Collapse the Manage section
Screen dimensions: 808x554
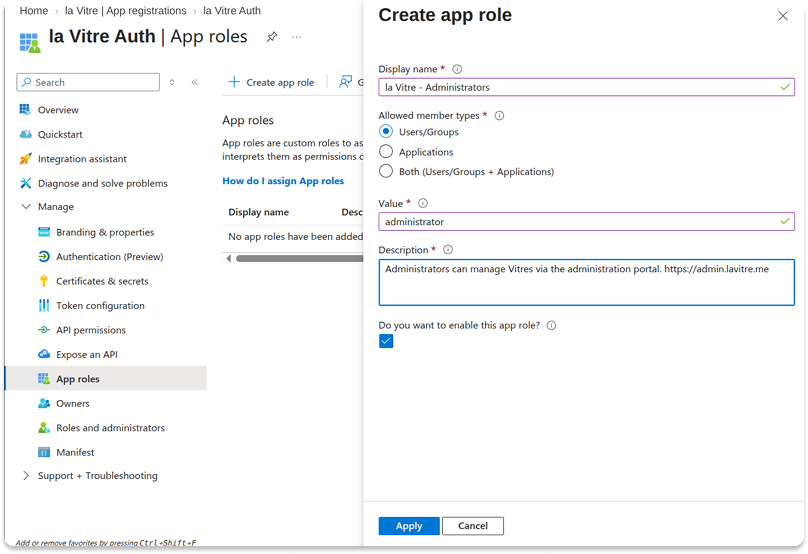pos(26,206)
